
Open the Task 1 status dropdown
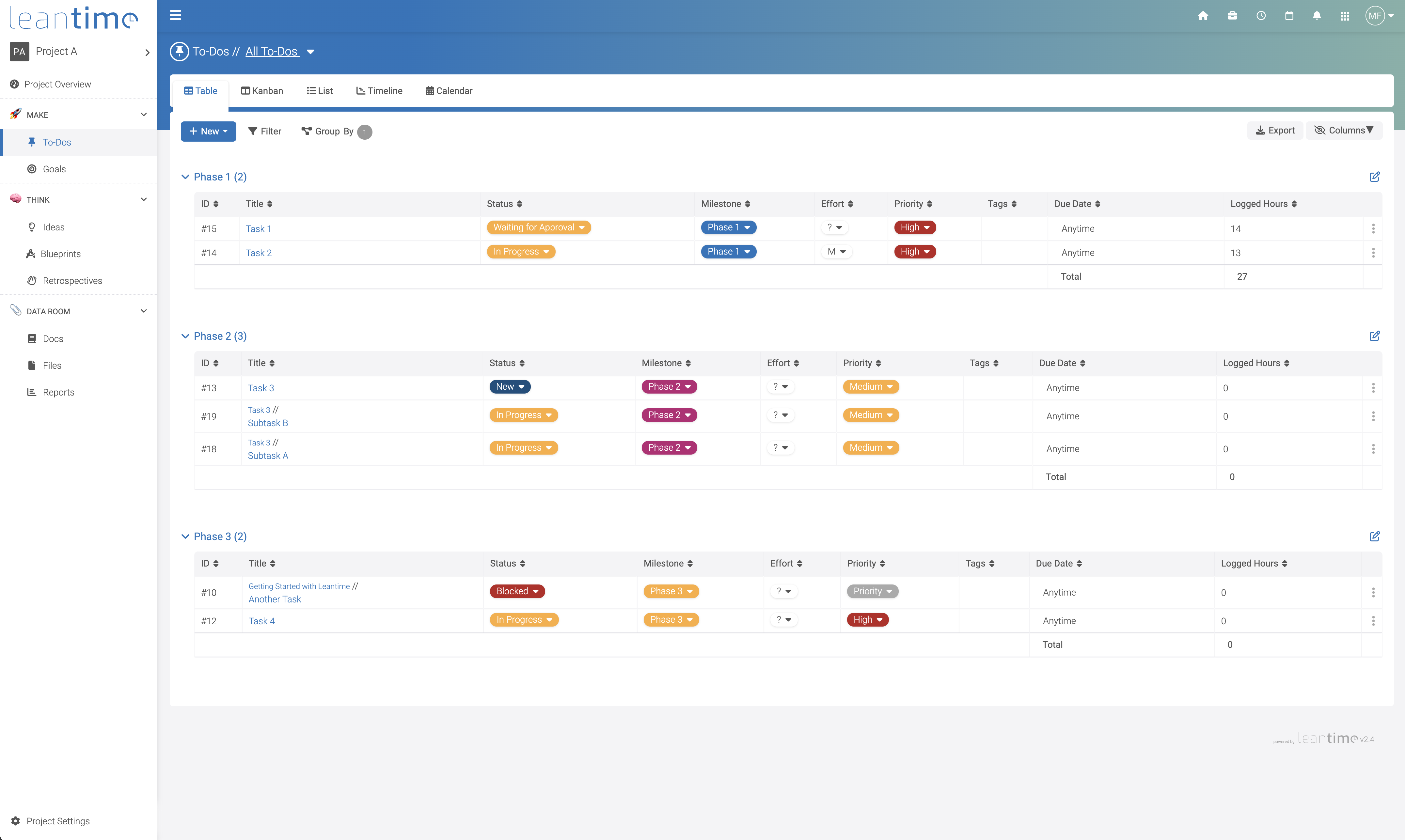538,227
